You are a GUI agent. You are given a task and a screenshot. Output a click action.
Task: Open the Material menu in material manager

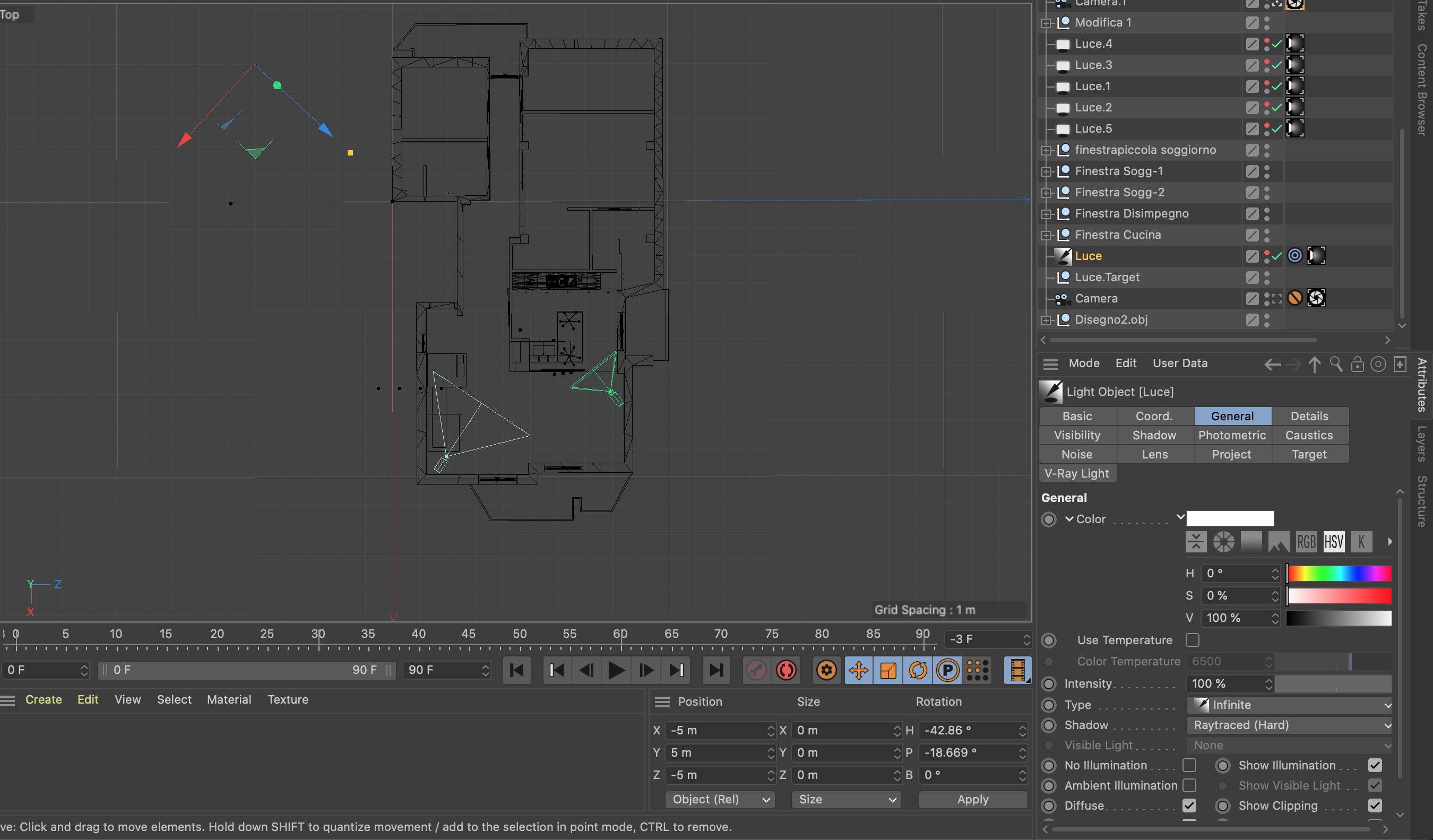click(229, 699)
